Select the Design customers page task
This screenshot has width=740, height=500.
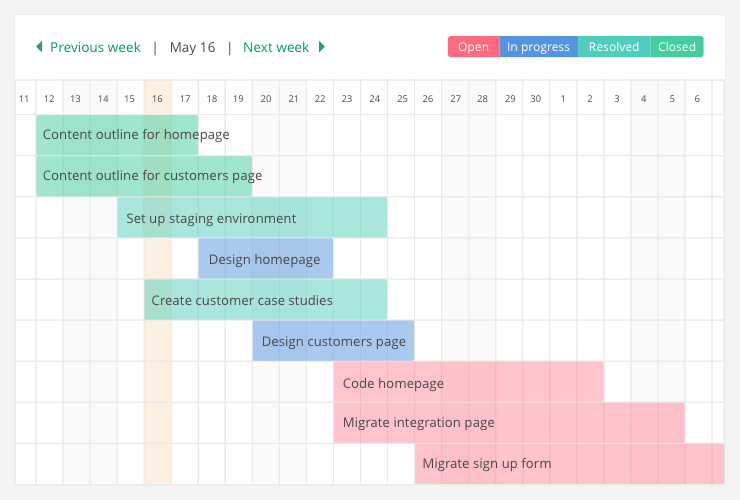tap(333, 341)
